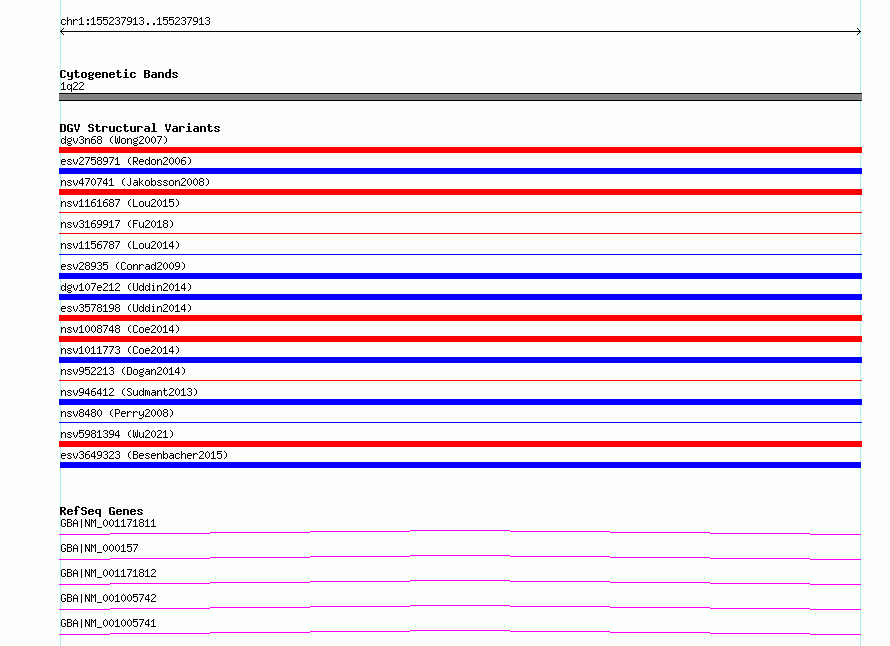Open the GBA|NM_001005741 transcript label
The height and width of the screenshot is (646, 890).
(108, 623)
